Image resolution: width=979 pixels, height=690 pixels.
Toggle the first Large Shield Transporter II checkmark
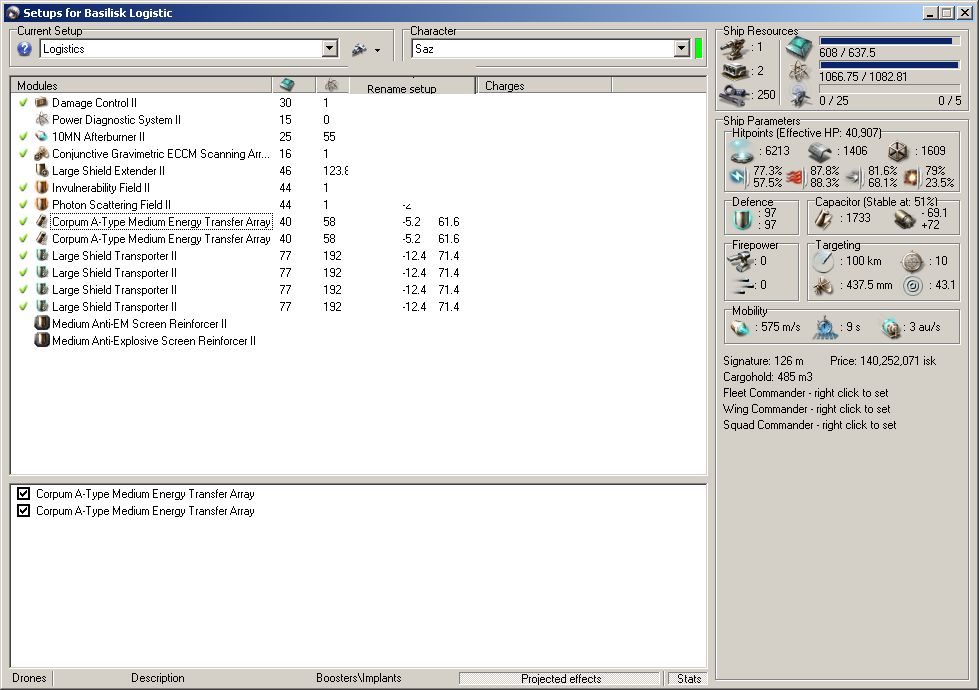23,255
